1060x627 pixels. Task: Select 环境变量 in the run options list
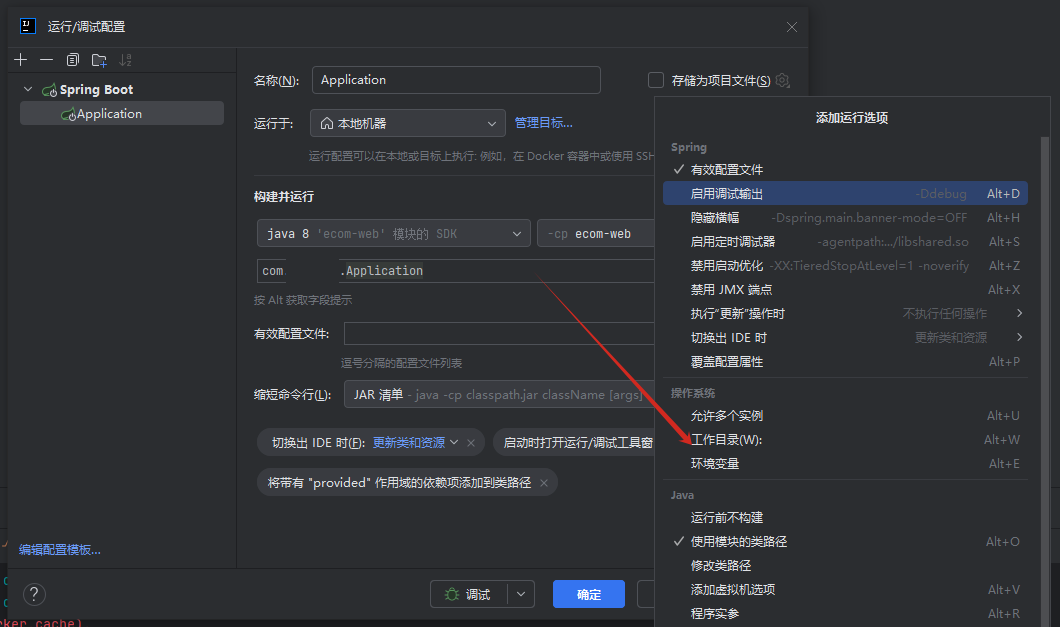[x=715, y=464]
